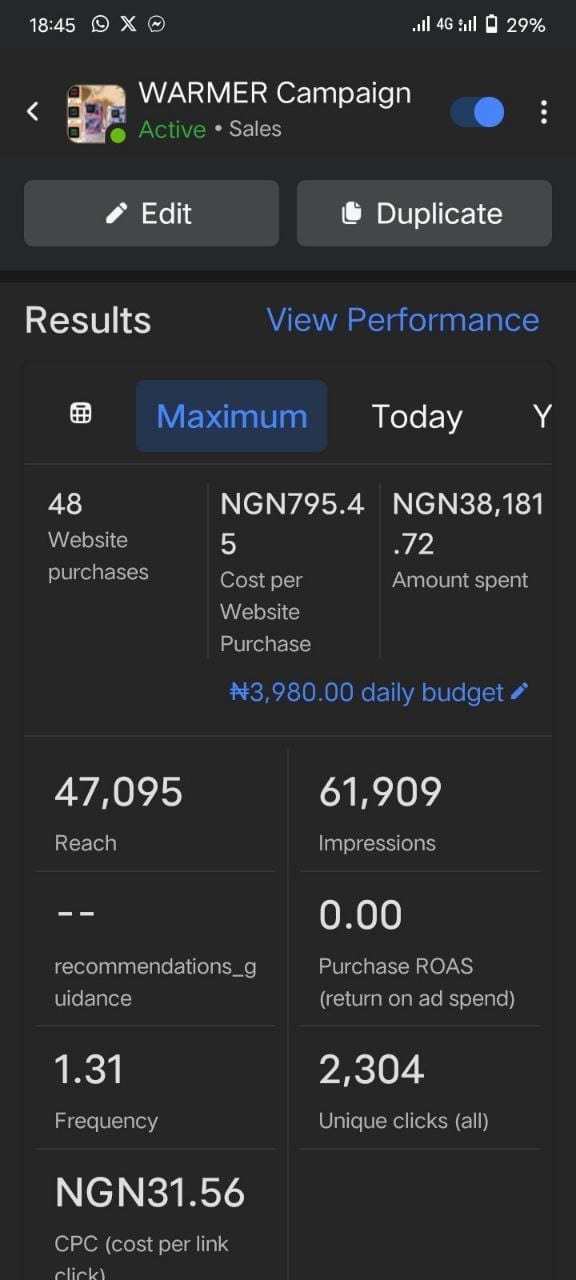
Task: Tap the X app notification icon
Action: (128, 24)
